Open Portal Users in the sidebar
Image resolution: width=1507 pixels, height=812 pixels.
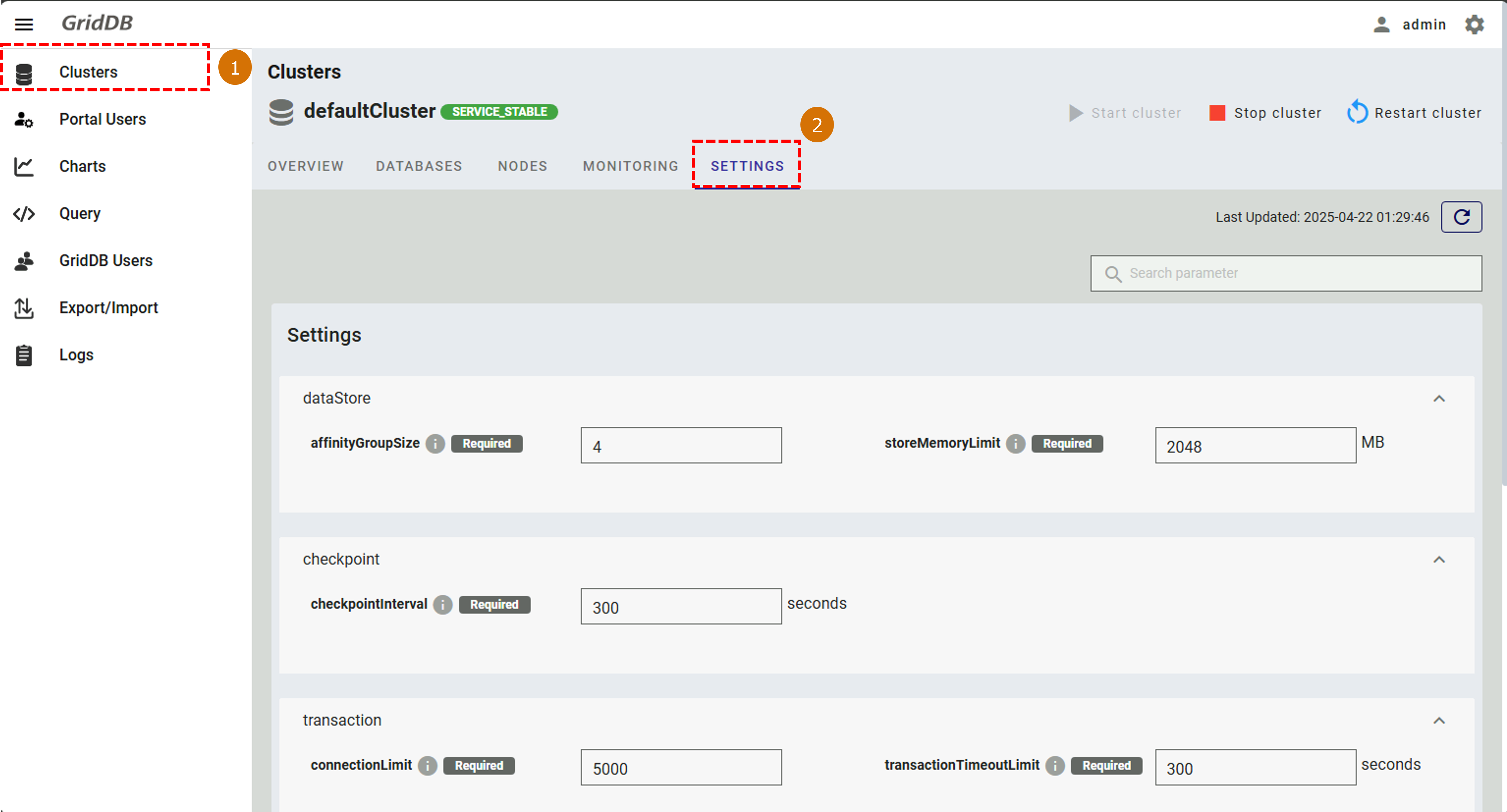tap(102, 119)
